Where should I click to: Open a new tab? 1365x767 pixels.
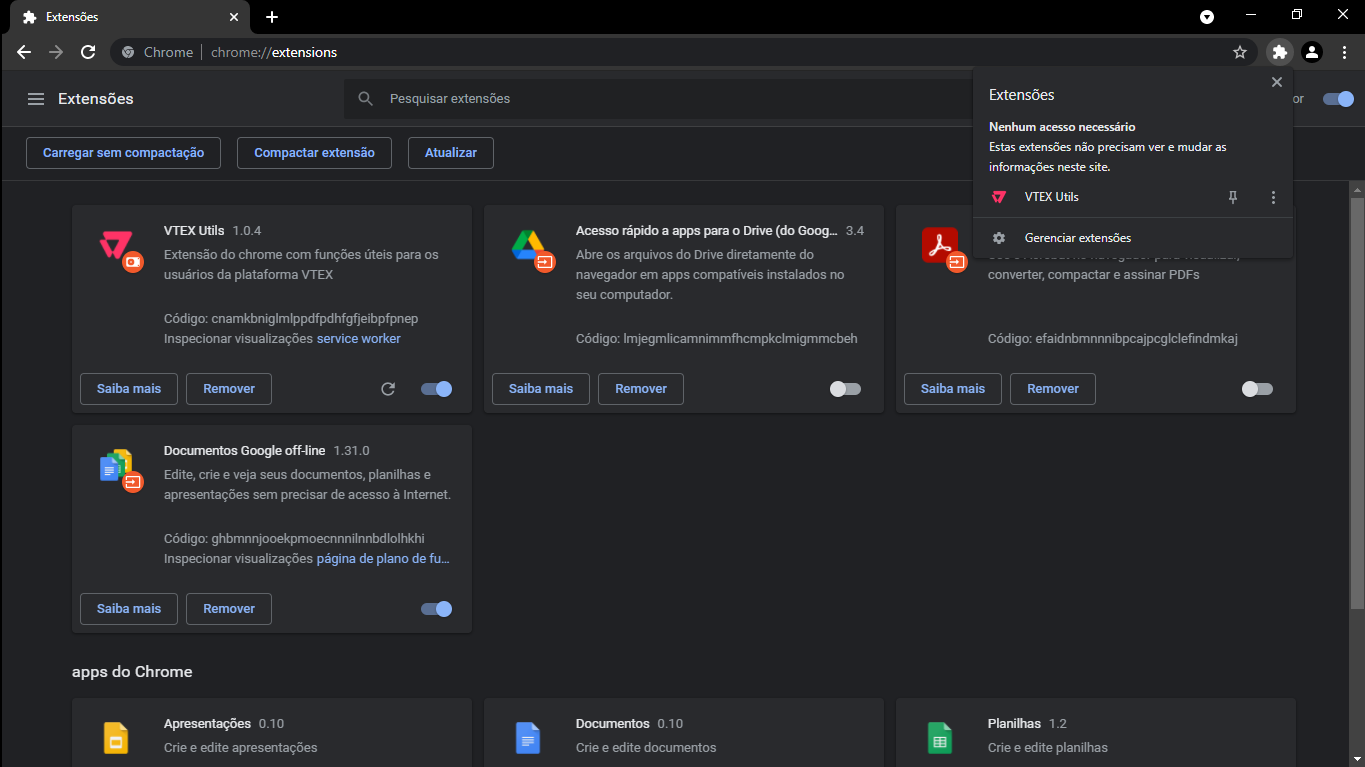pyautogui.click(x=272, y=17)
